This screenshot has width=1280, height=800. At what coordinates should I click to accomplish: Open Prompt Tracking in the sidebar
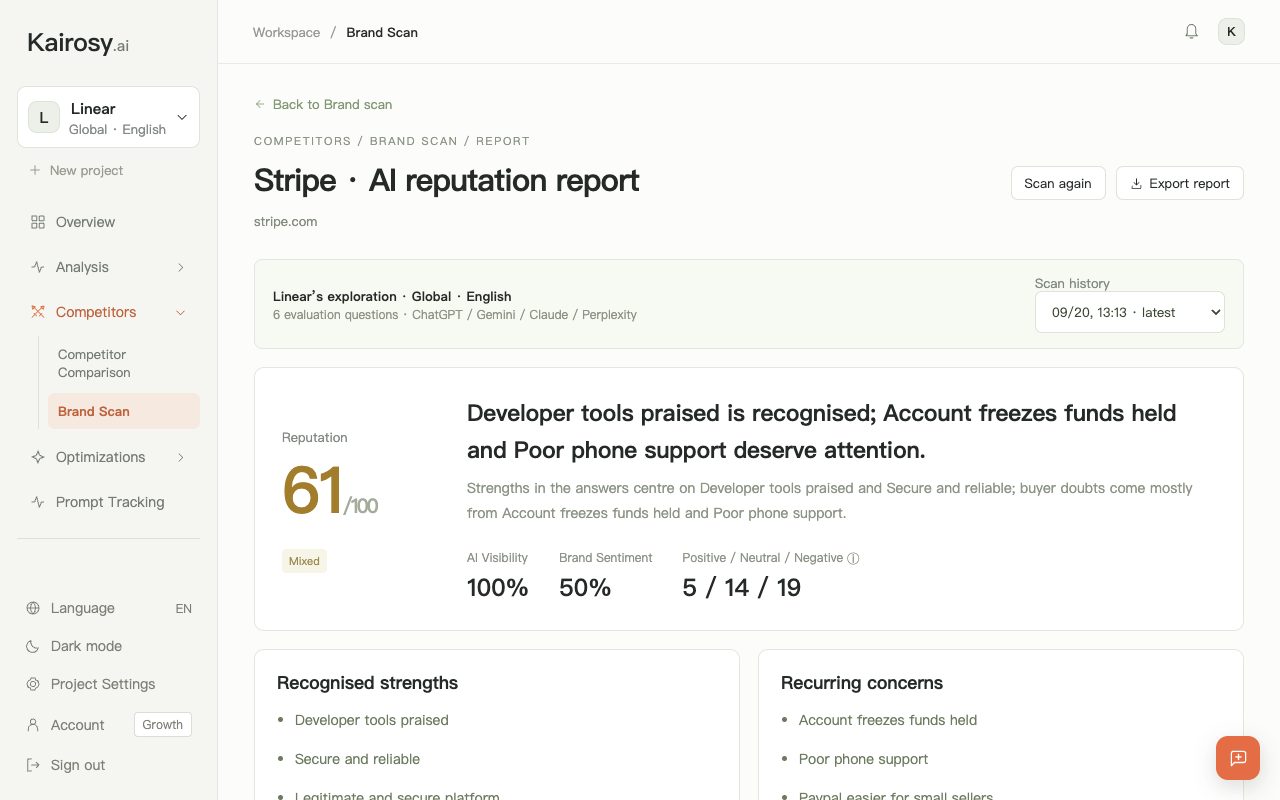pyautogui.click(x=108, y=502)
